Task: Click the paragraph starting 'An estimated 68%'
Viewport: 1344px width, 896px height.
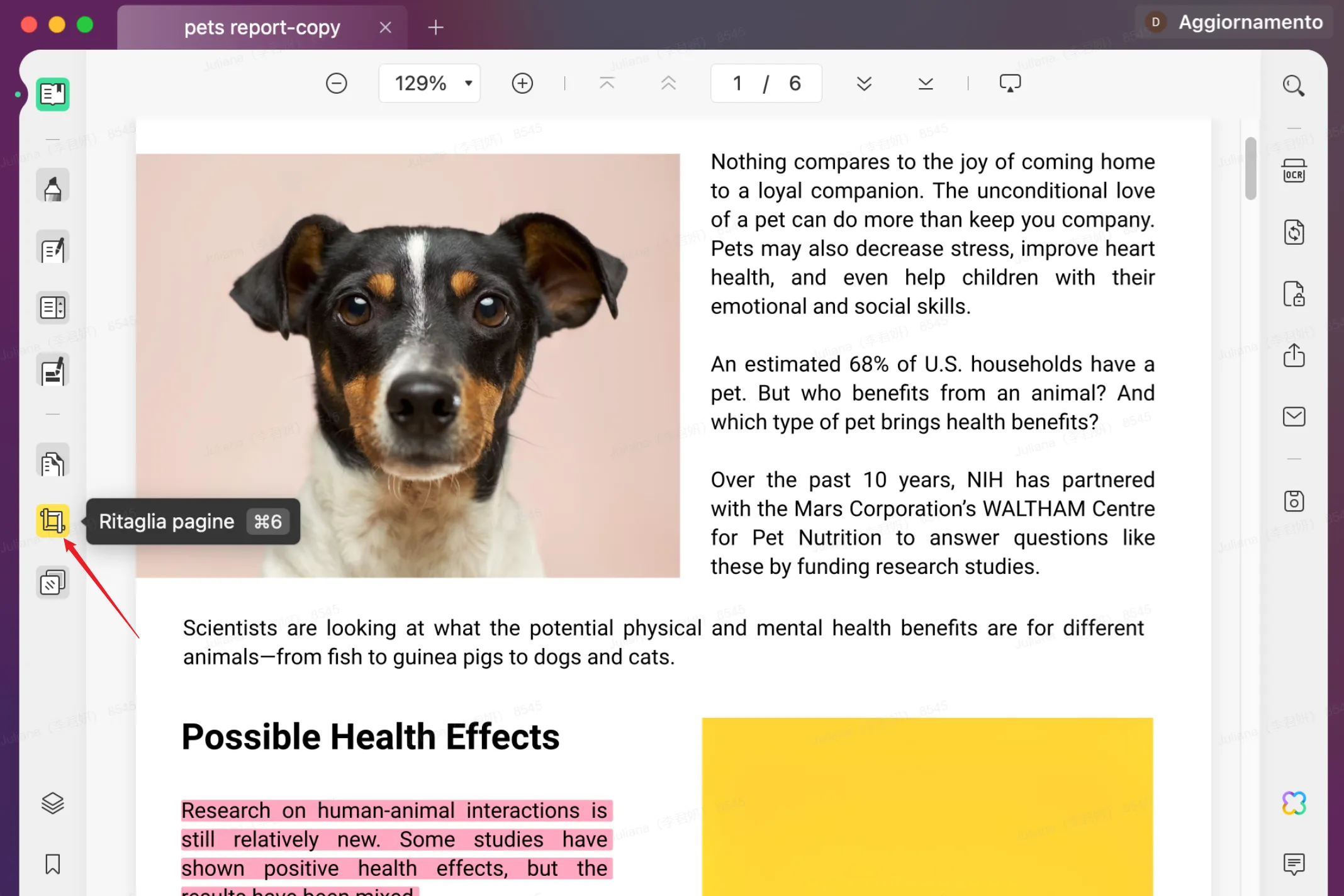Action: tap(932, 393)
